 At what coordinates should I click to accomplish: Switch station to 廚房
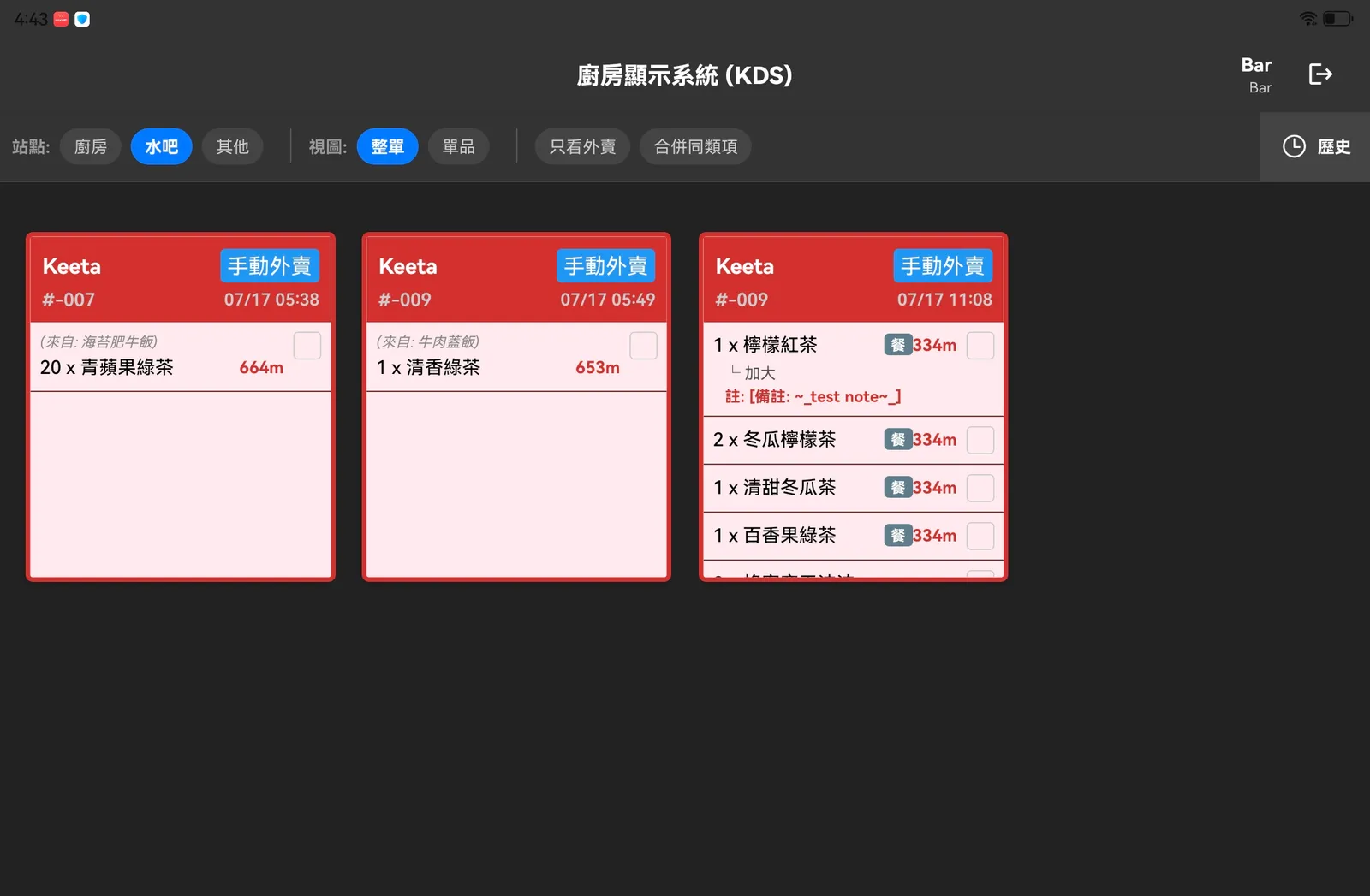[91, 146]
